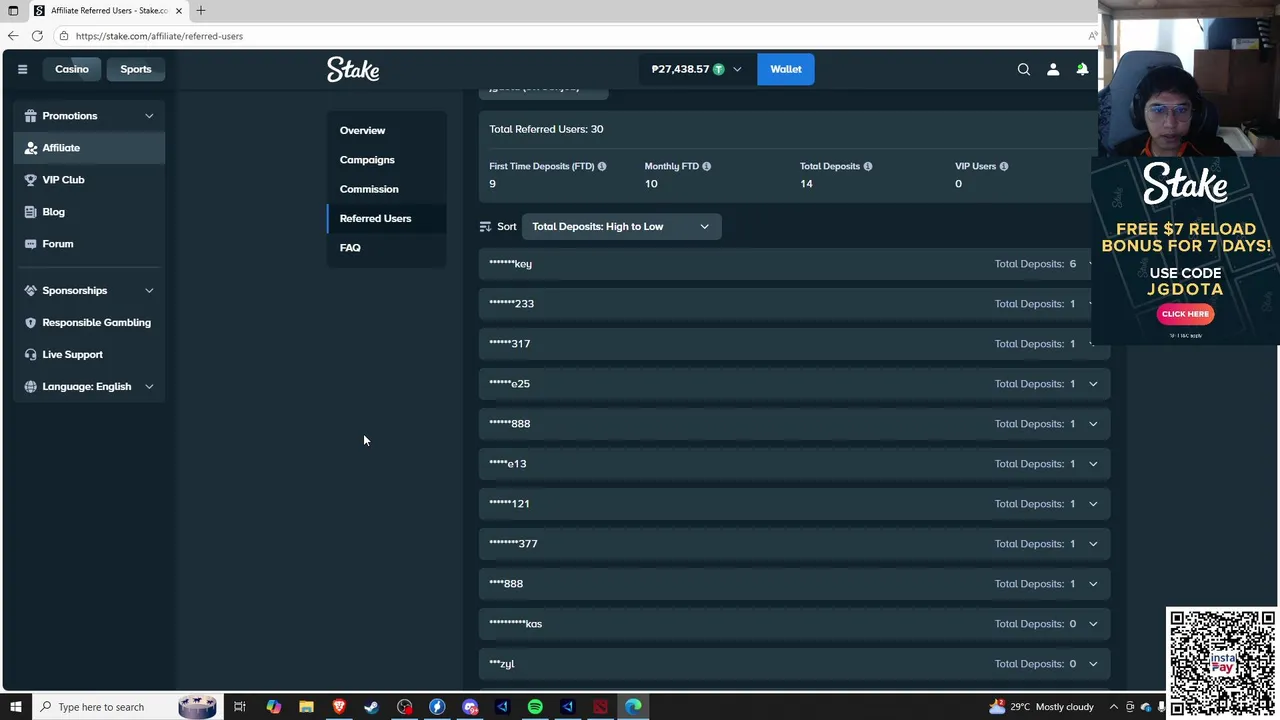Click the Stake logo
Screen dimensions: 1280x720
[x=353, y=69]
